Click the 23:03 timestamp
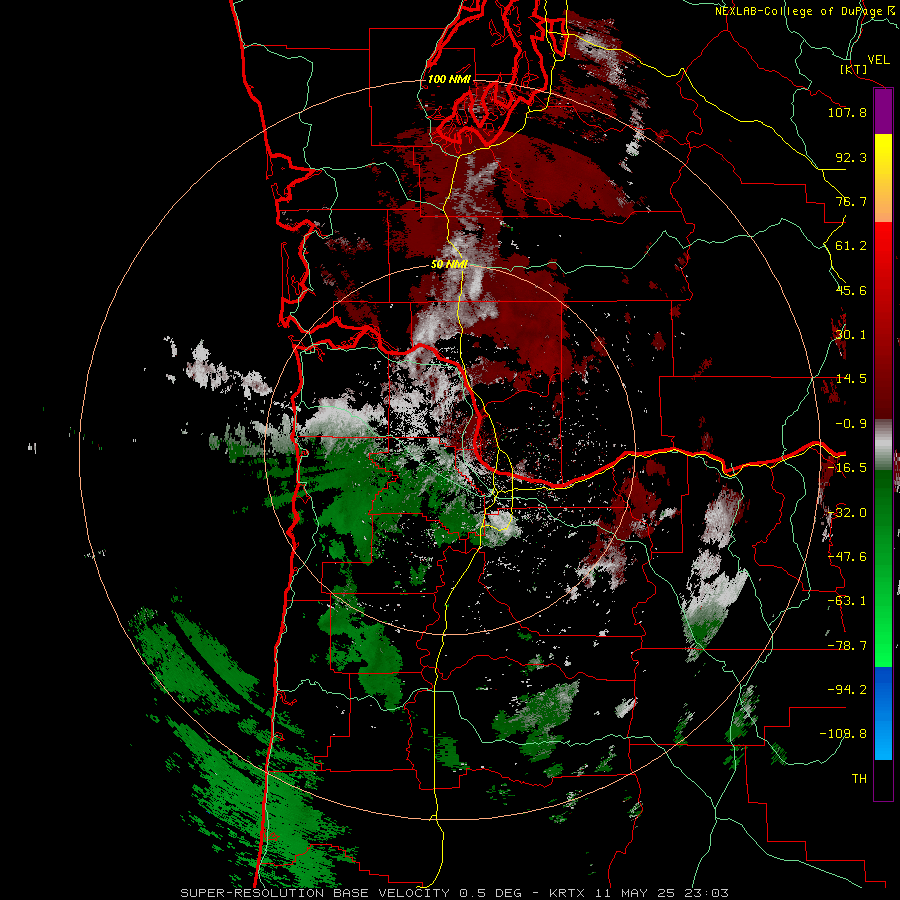Screen dimensions: 900x900 [x=706, y=893]
